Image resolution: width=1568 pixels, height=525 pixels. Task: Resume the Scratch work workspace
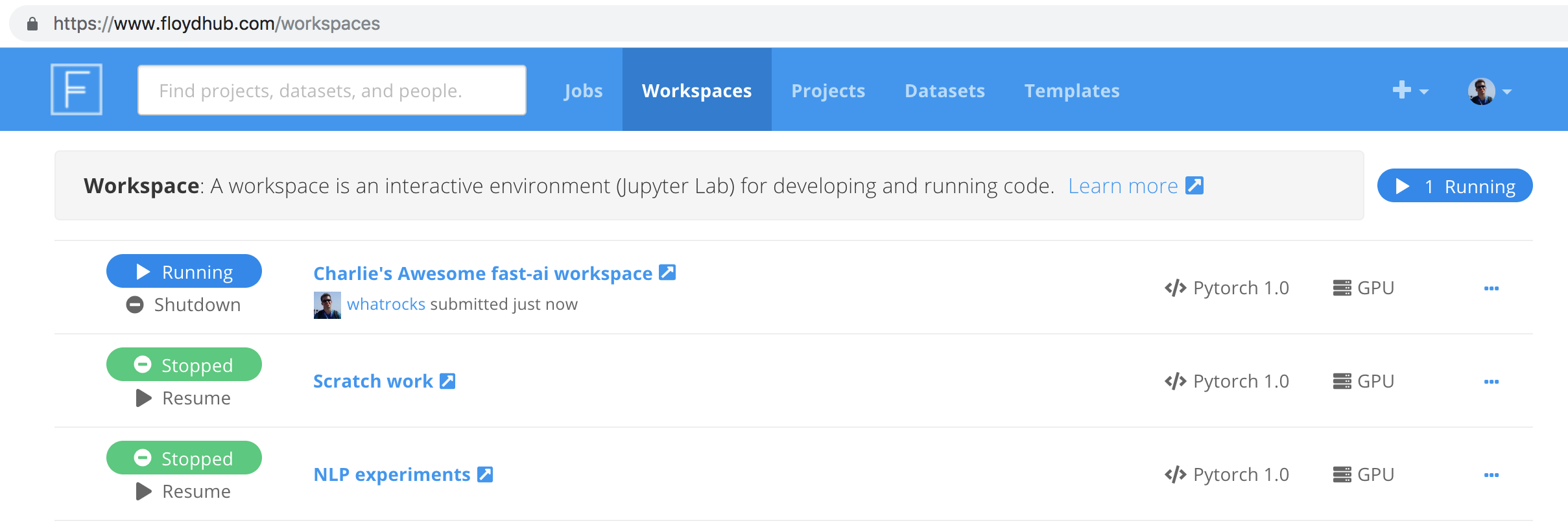(184, 398)
